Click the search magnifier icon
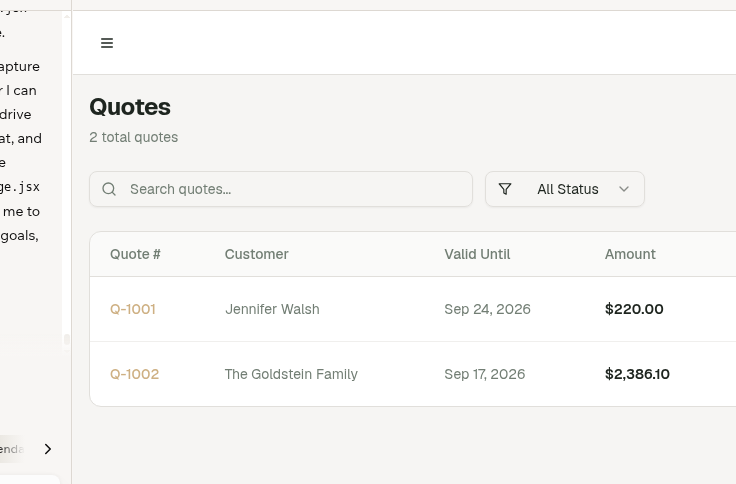The height and width of the screenshot is (484, 736). coord(109,189)
